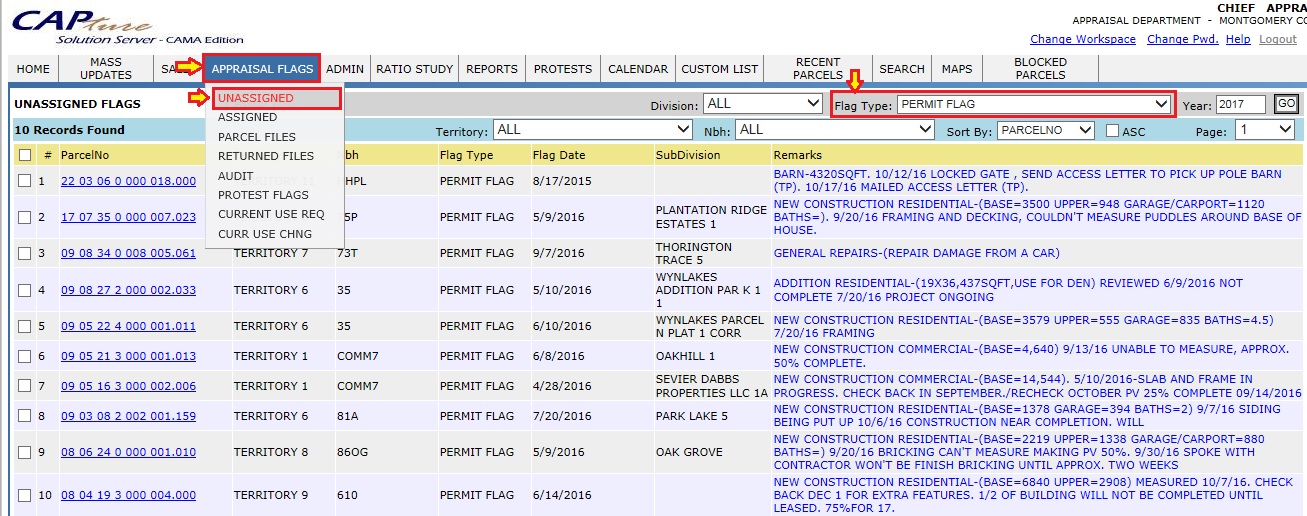Choose a page from Page dropdown

pyautogui.click(x=1264, y=130)
